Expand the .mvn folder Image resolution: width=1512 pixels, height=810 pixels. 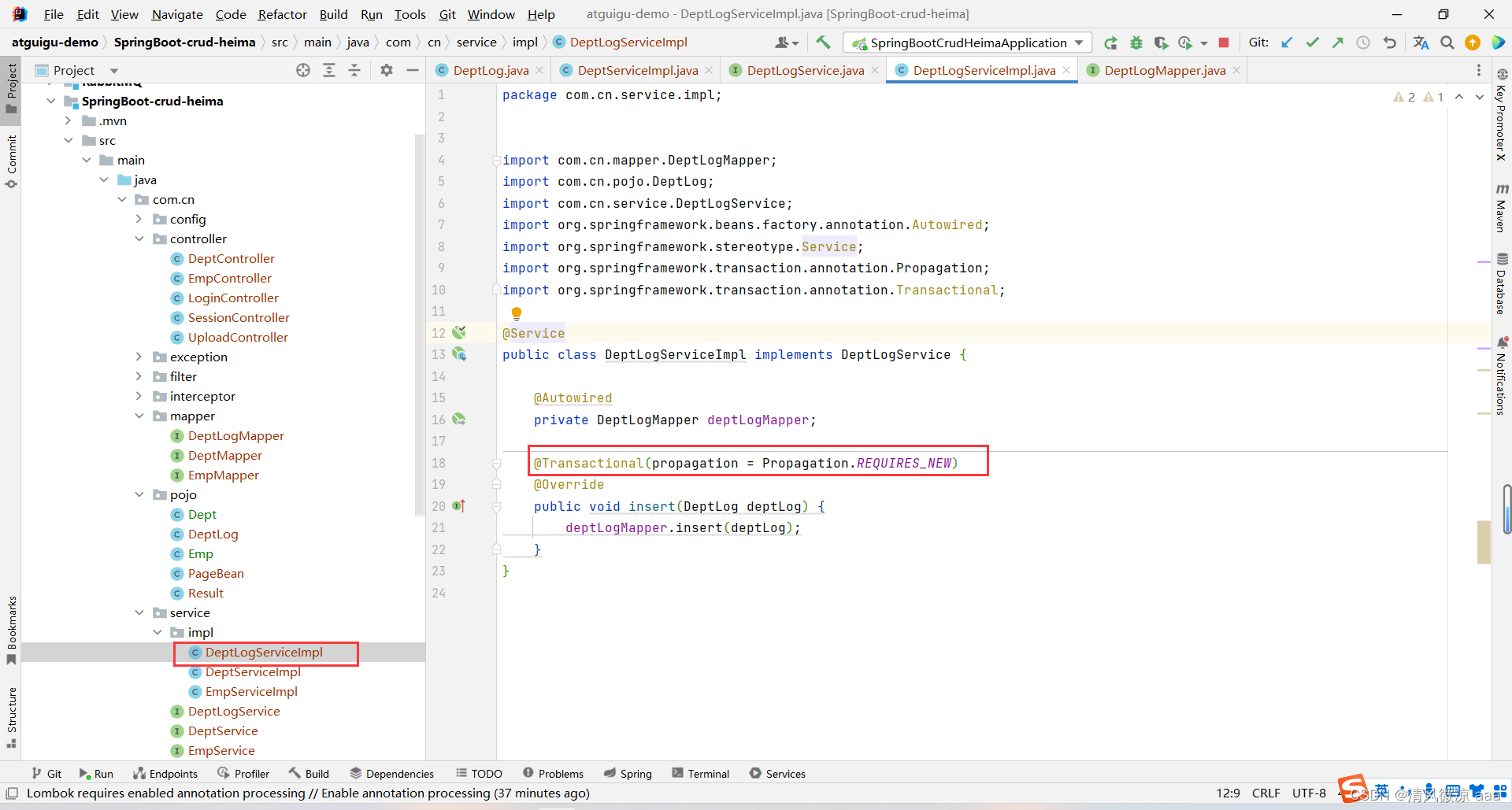point(69,120)
